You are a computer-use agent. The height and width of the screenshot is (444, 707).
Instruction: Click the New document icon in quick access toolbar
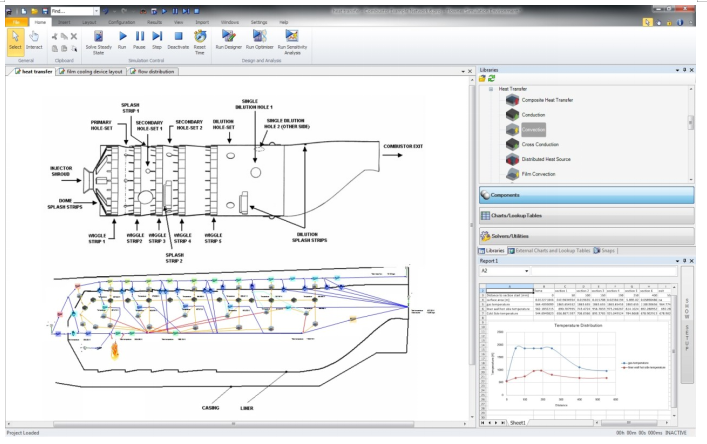tap(23, 11)
